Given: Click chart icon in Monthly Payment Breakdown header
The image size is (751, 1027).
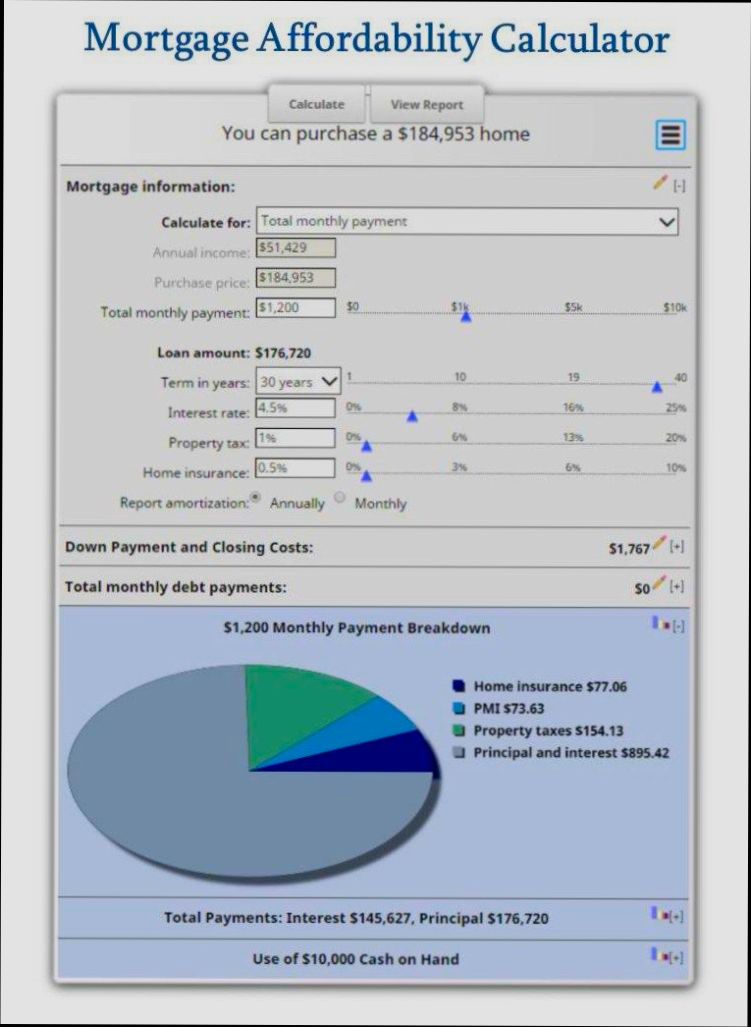Looking at the screenshot, I should [x=660, y=623].
